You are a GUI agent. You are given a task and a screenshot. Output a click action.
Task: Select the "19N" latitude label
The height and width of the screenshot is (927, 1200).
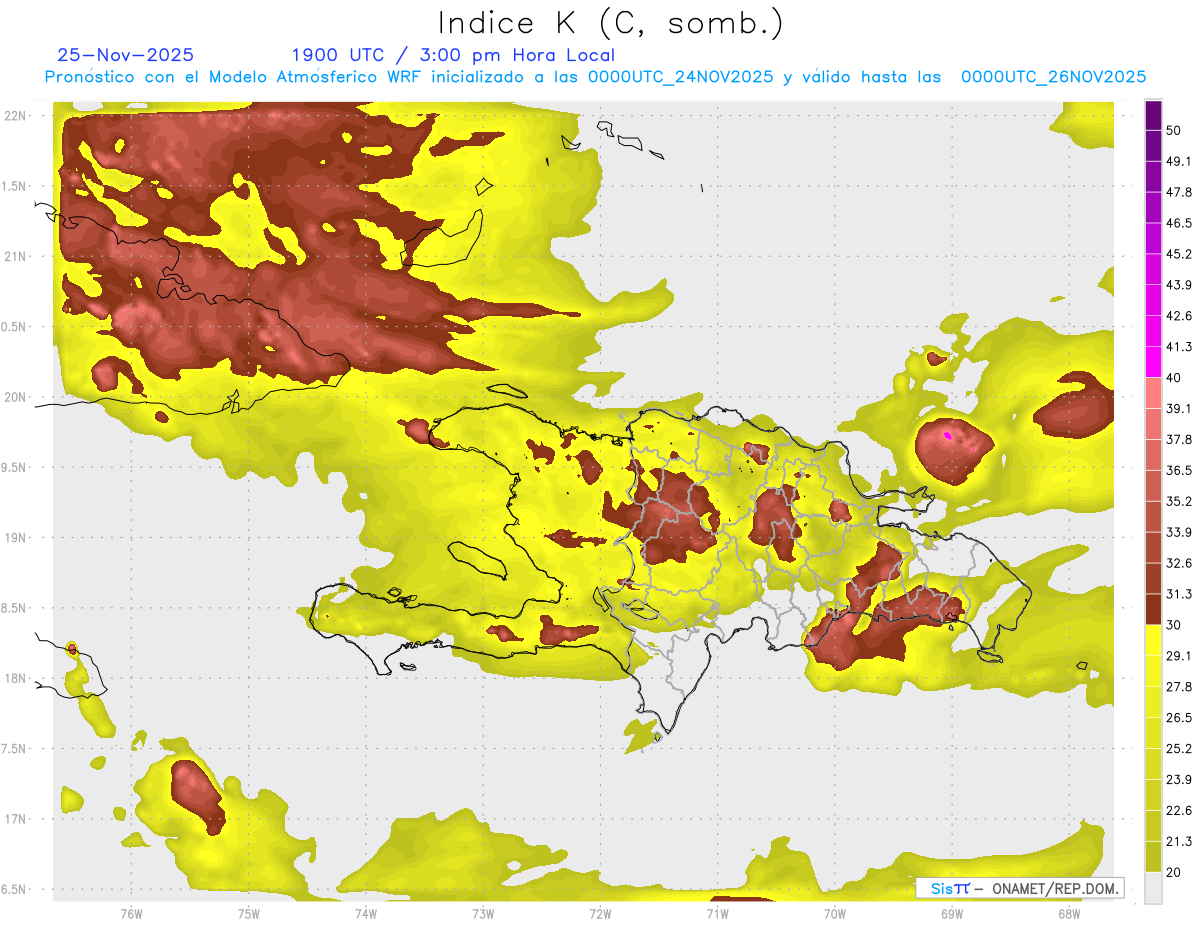pos(15,538)
